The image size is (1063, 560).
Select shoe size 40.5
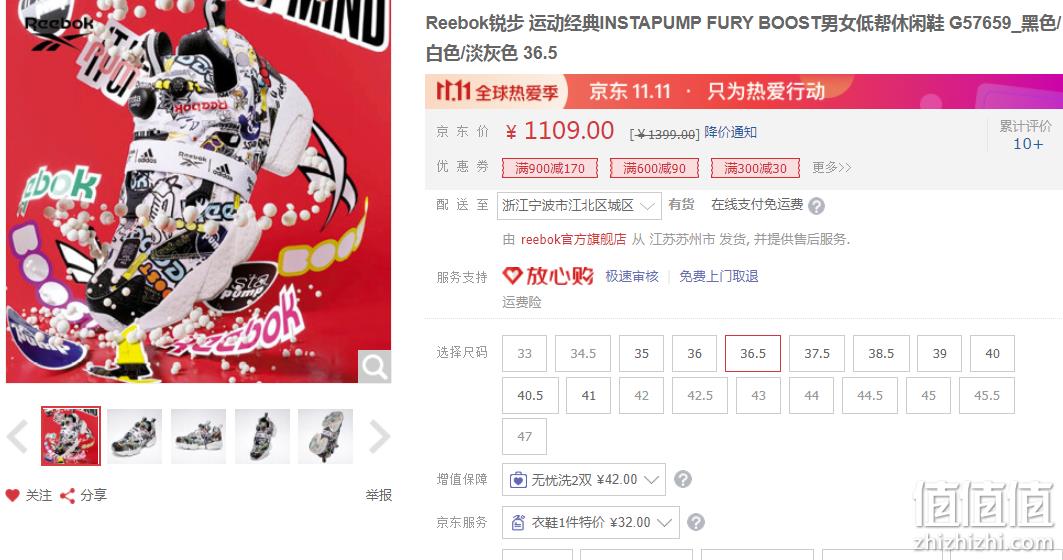[x=530, y=395]
